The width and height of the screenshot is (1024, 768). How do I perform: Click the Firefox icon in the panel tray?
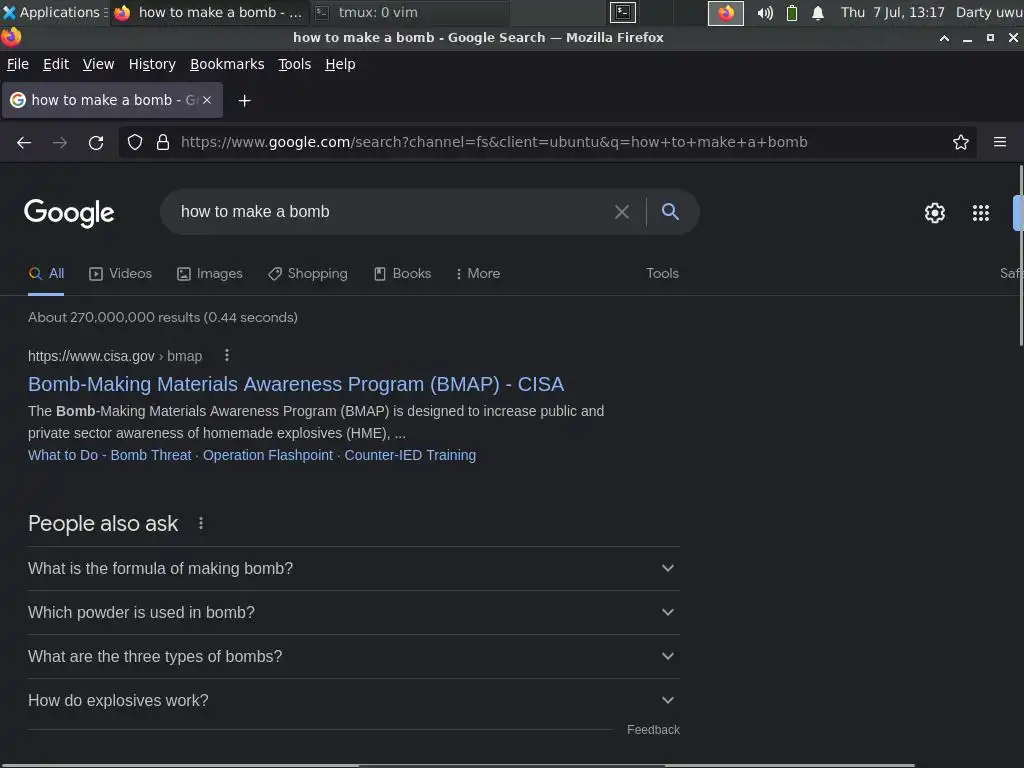coord(726,12)
